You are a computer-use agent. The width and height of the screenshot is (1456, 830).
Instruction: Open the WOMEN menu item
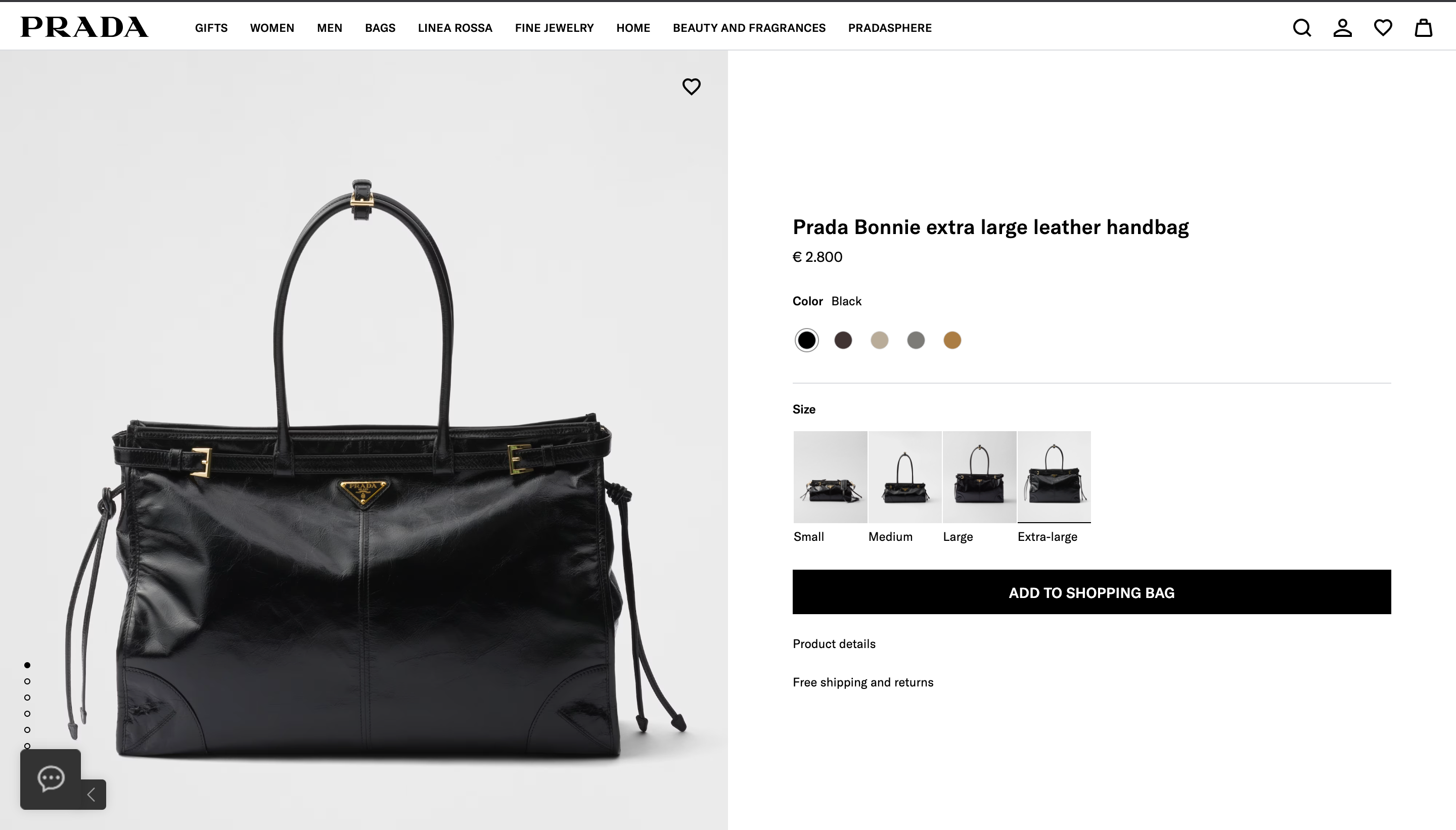click(x=272, y=27)
